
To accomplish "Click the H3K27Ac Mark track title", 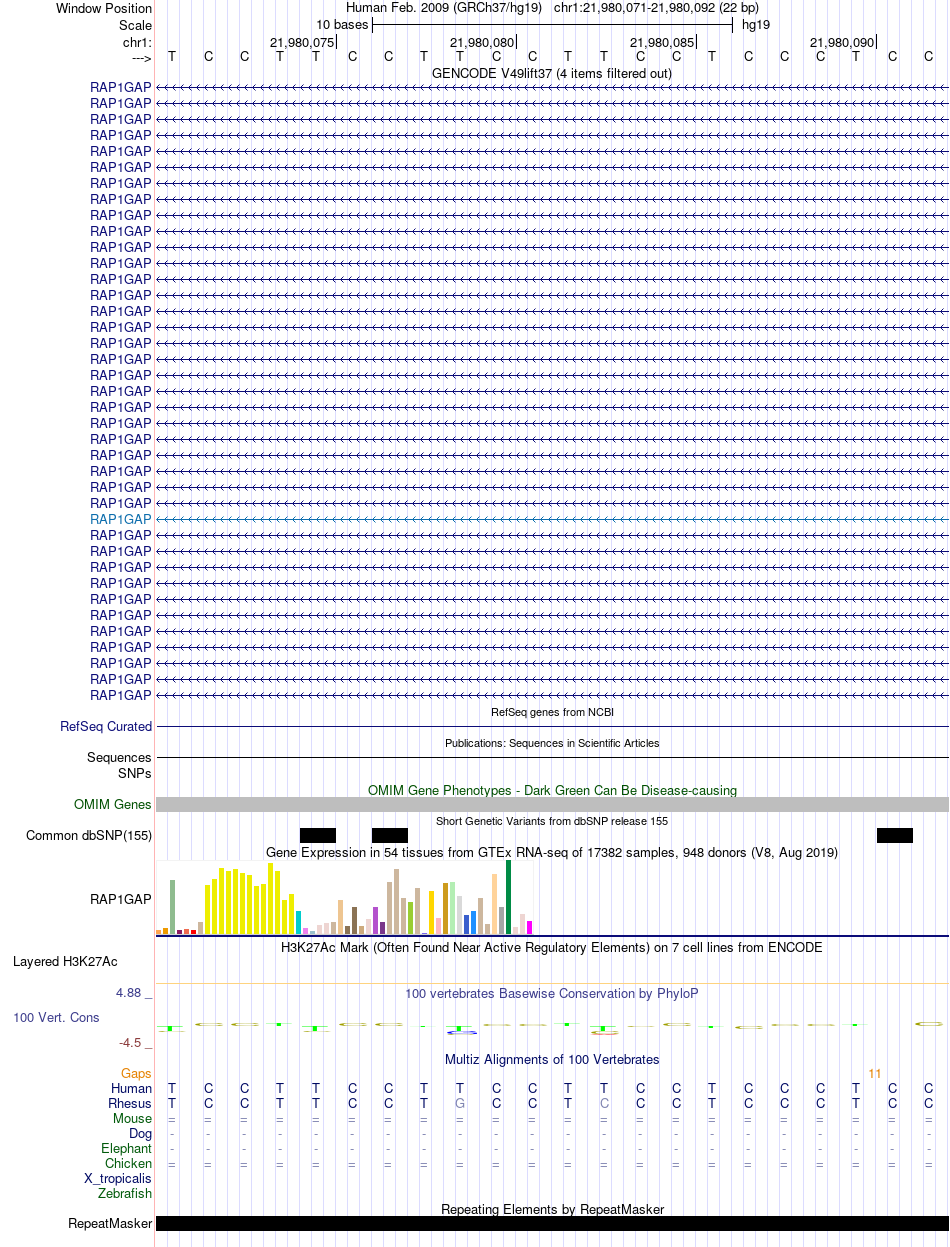I will [552, 946].
